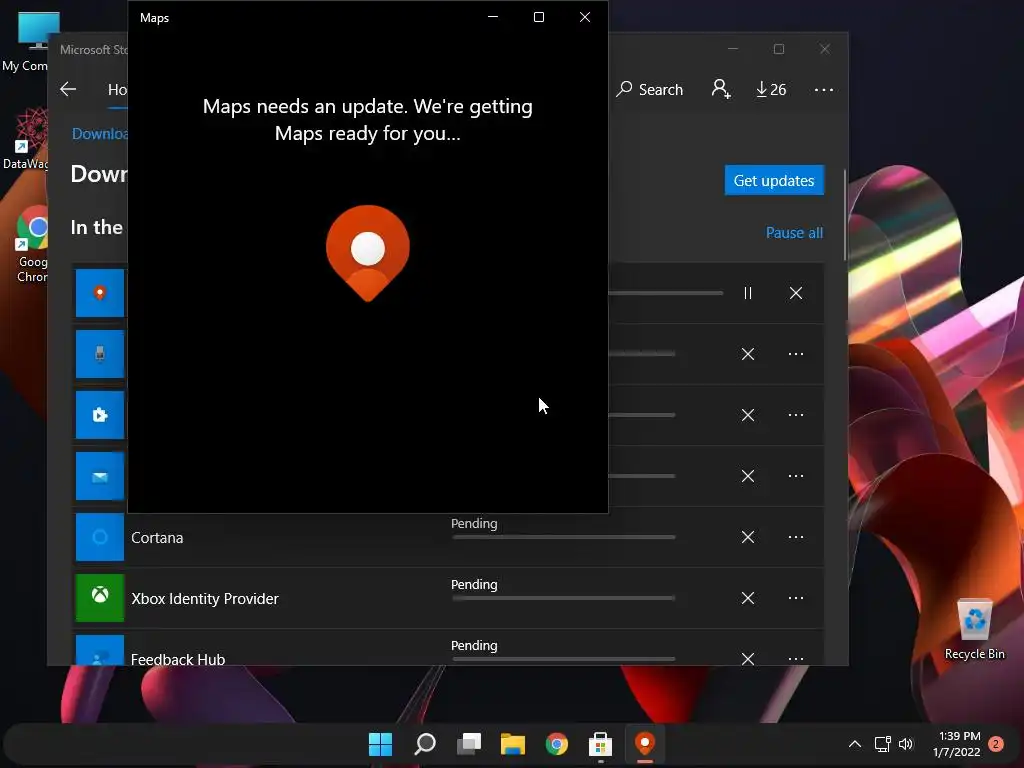Show hidden system tray icons
Viewport: 1024px width, 768px height.
[x=854, y=744]
